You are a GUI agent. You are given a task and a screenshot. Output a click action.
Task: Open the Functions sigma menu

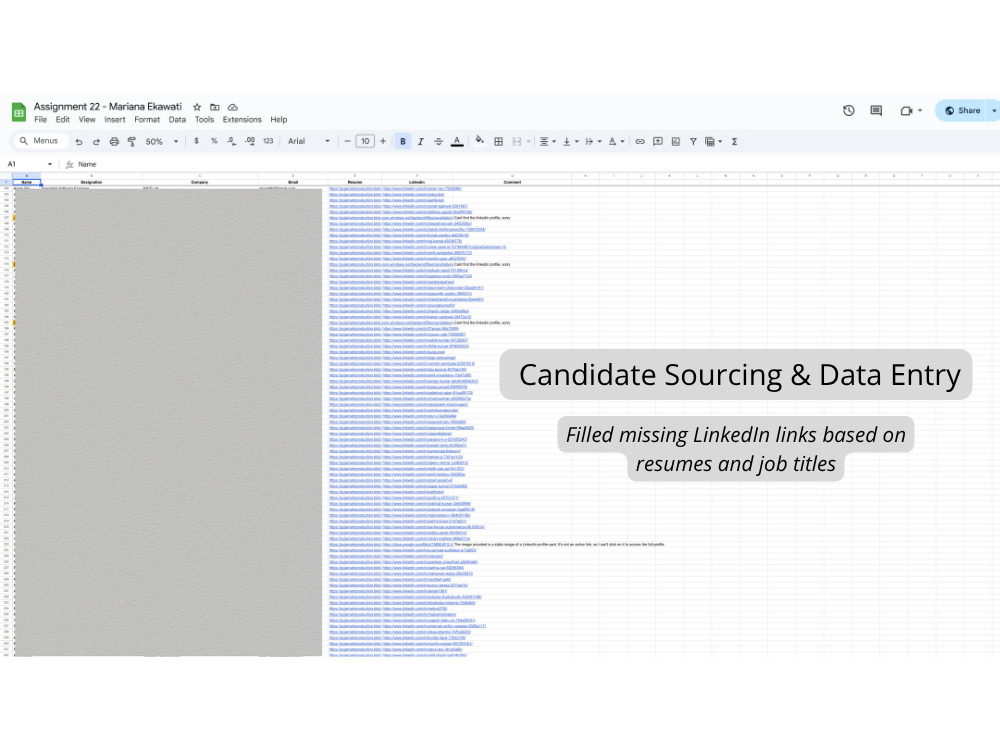coord(734,142)
